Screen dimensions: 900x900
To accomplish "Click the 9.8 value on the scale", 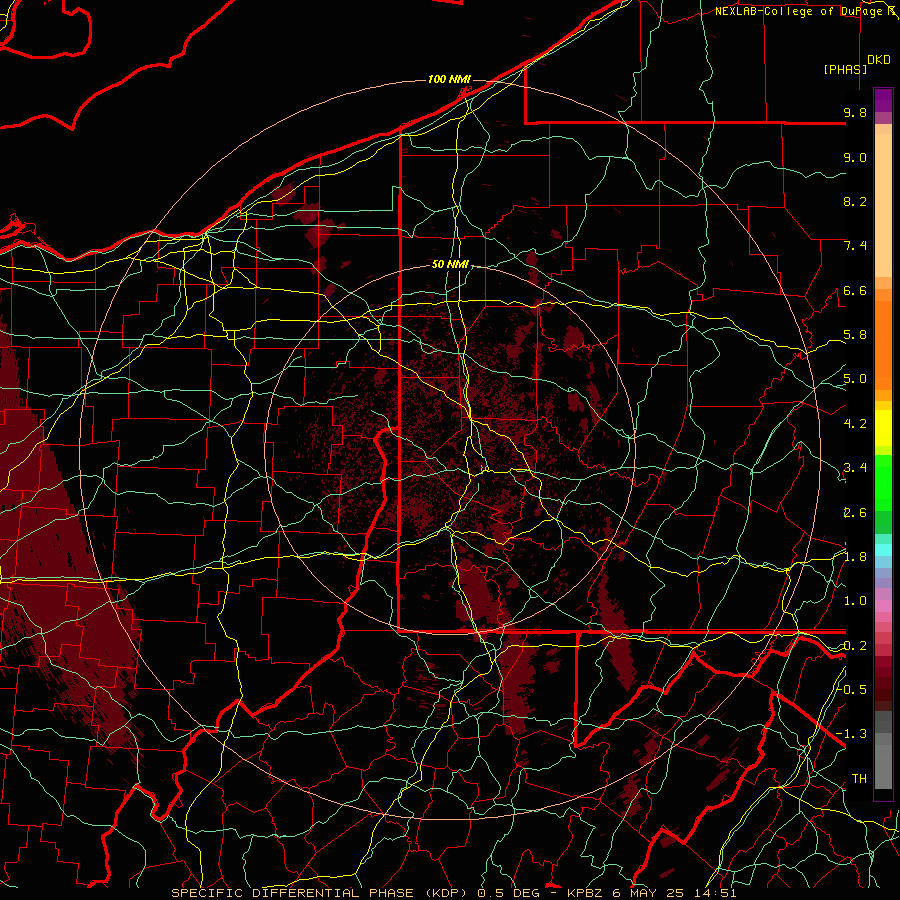I will (x=855, y=112).
